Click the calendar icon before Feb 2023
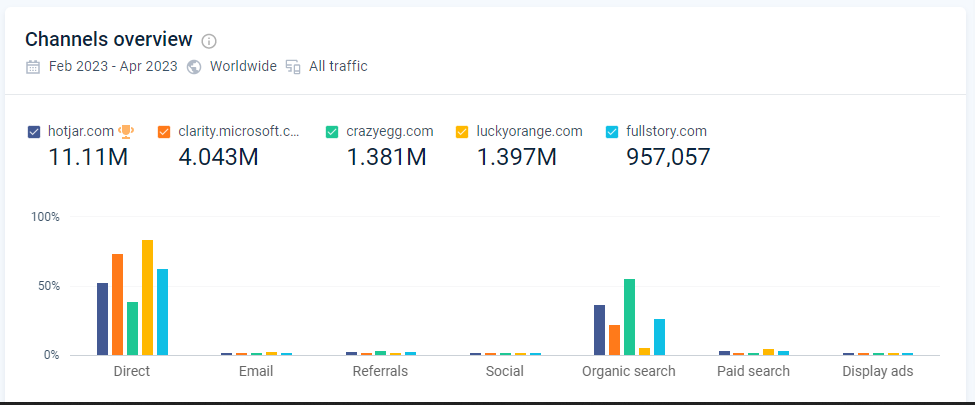 (33, 67)
